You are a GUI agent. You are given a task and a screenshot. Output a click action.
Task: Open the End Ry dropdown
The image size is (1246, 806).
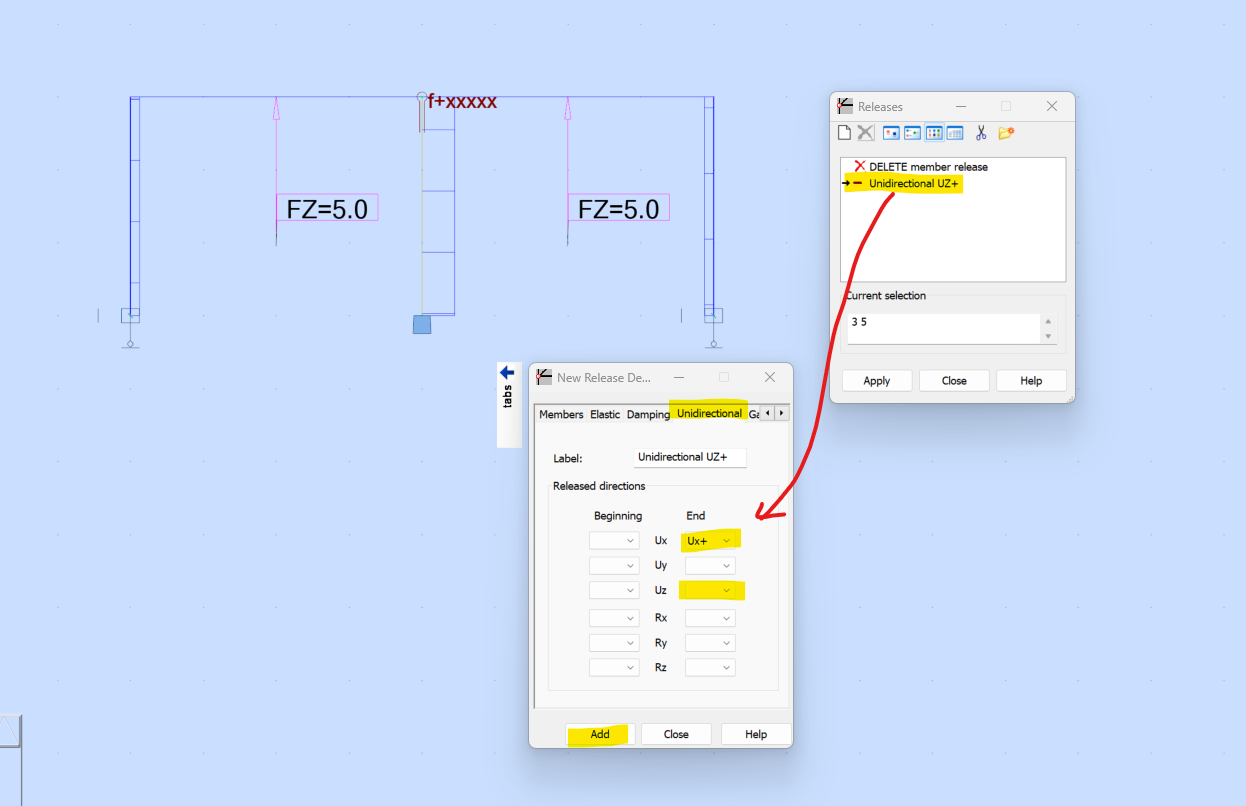click(710, 642)
